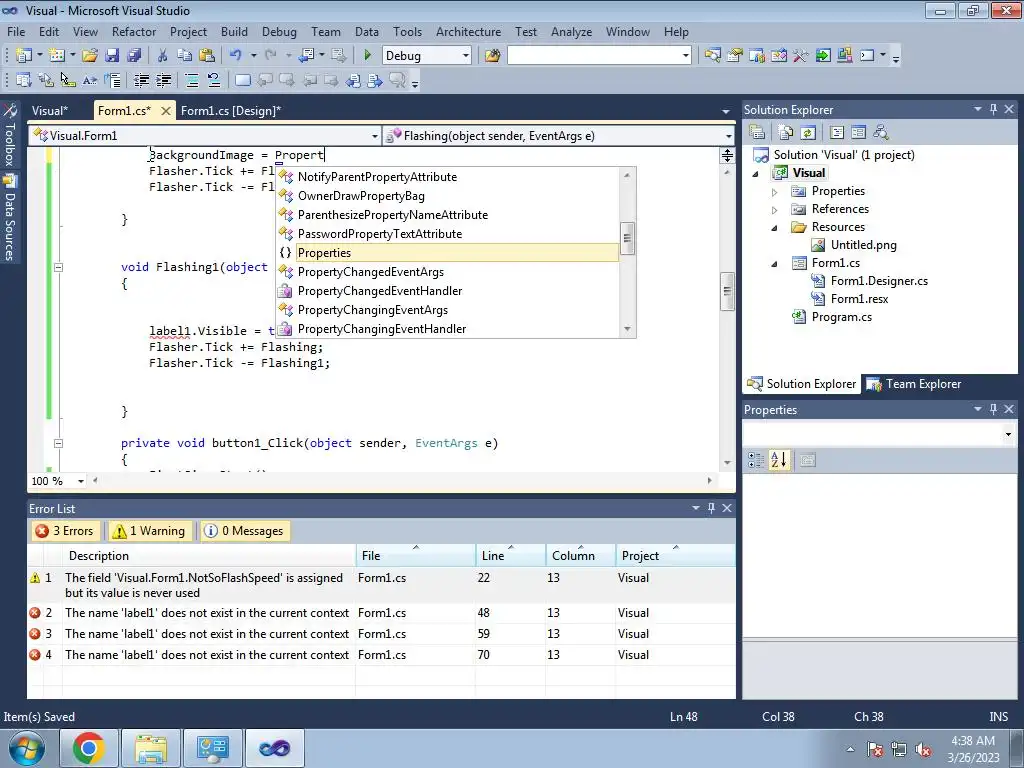The height and width of the screenshot is (768, 1024).
Task: Select Properties in the IntelliSense list
Action: pos(447,253)
